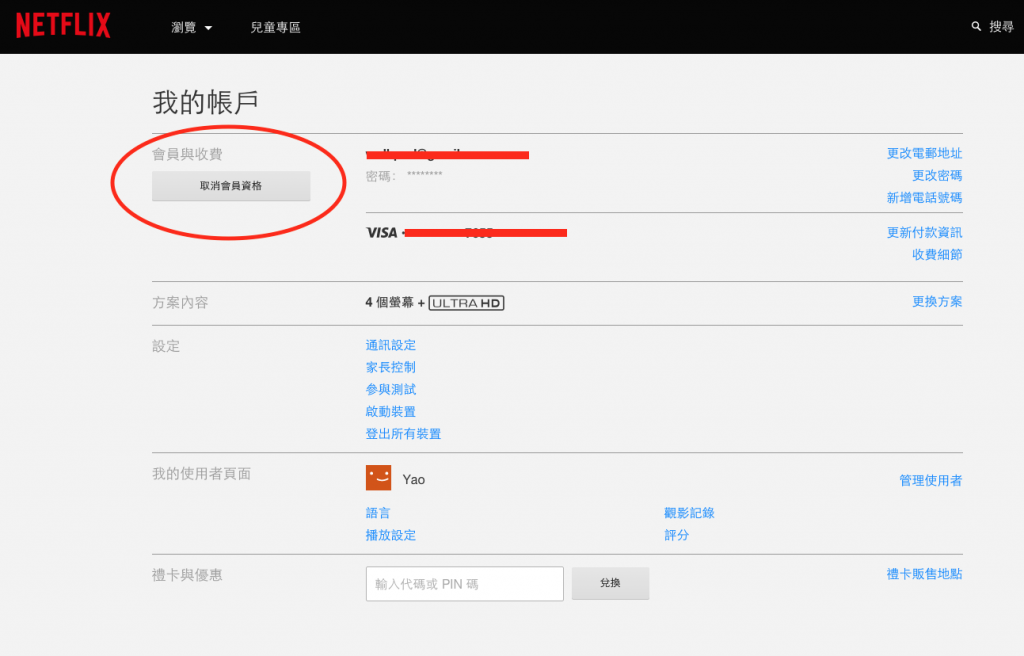
Task: Click the 設定 section label
Action: click(166, 346)
